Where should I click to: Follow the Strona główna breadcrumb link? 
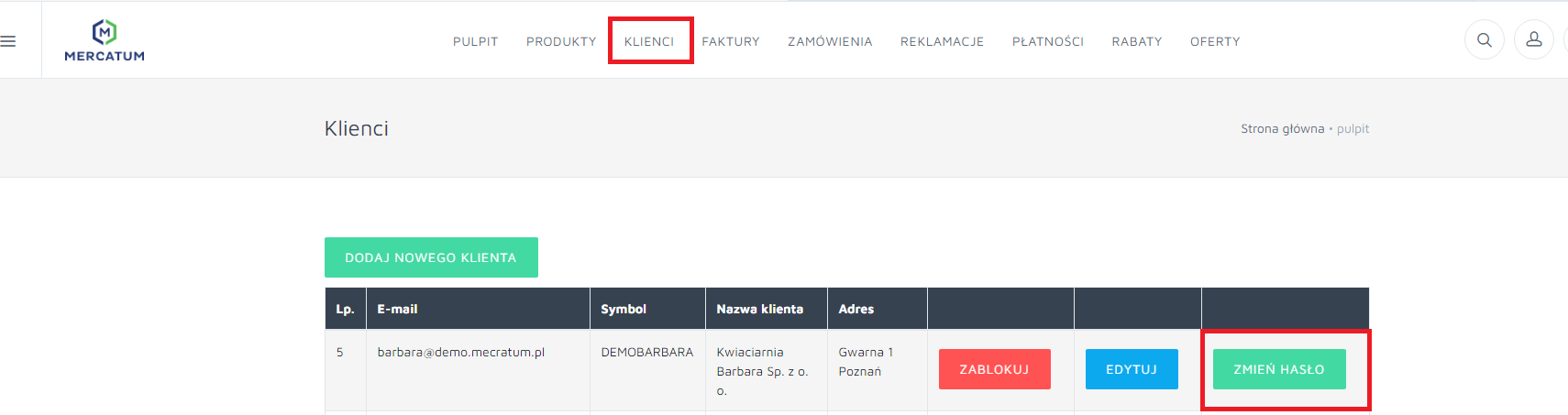(x=1282, y=129)
